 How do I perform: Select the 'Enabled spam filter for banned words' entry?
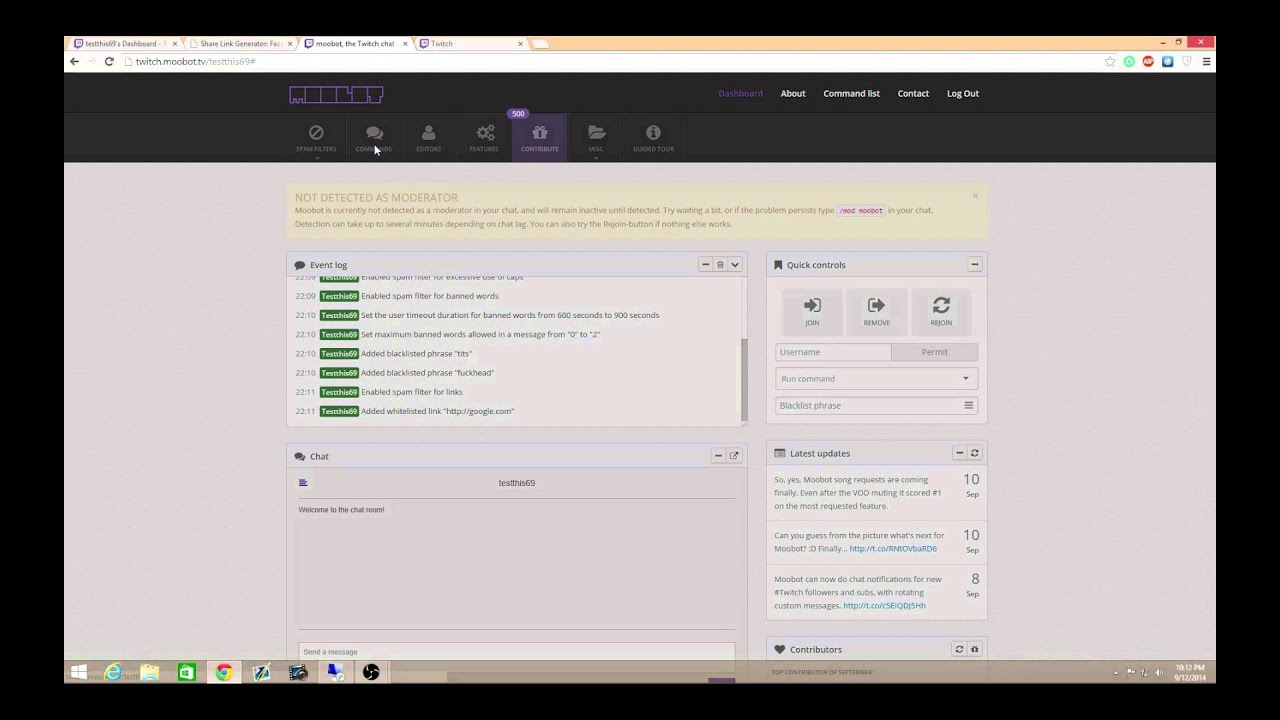coord(429,296)
